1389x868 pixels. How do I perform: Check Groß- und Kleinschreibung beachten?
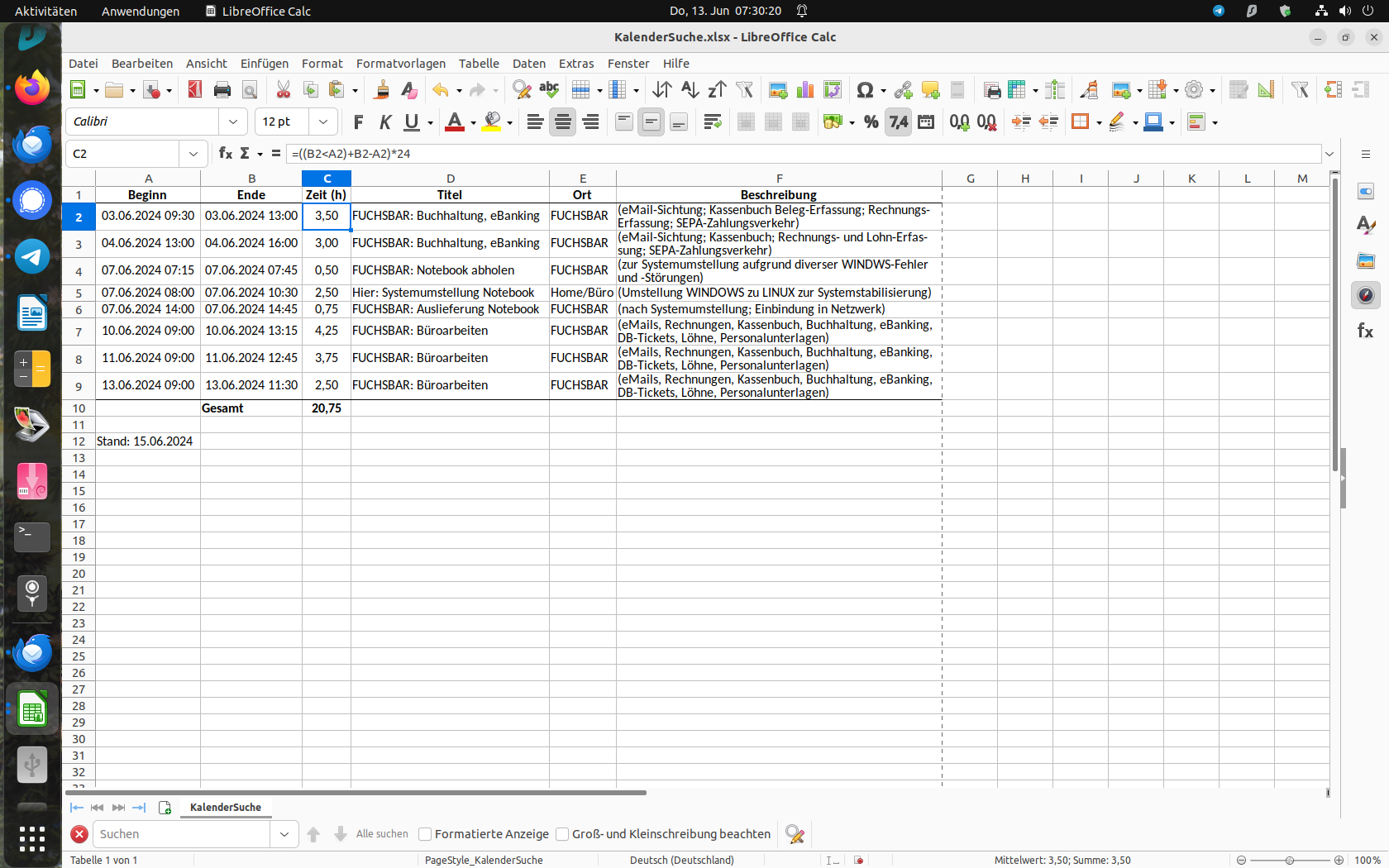click(x=562, y=834)
